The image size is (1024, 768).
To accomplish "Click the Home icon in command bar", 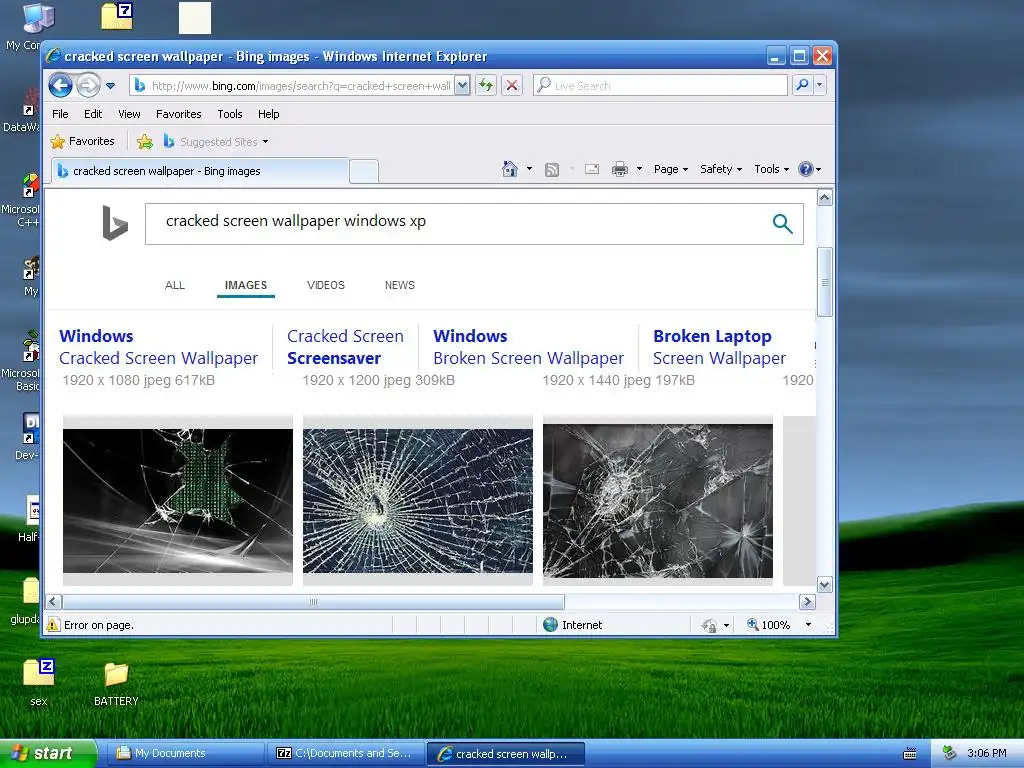I will click(x=509, y=169).
